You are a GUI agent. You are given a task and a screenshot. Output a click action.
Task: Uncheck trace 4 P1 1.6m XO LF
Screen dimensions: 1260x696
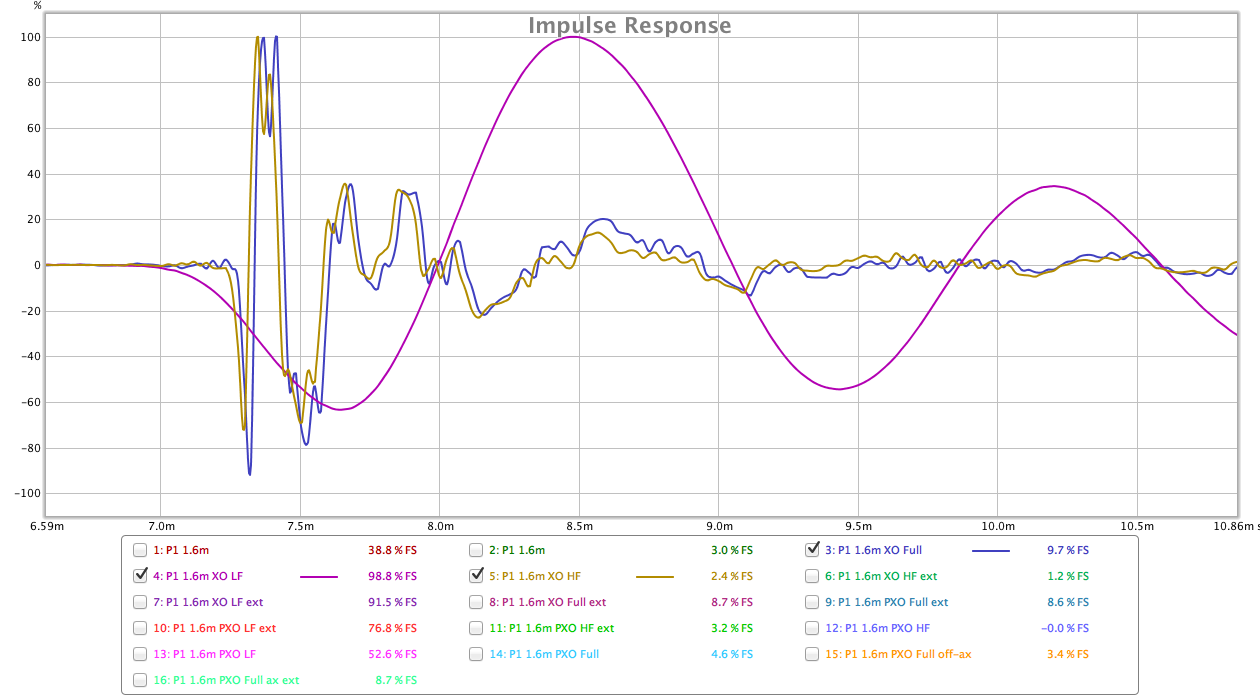pyautogui.click(x=140, y=575)
